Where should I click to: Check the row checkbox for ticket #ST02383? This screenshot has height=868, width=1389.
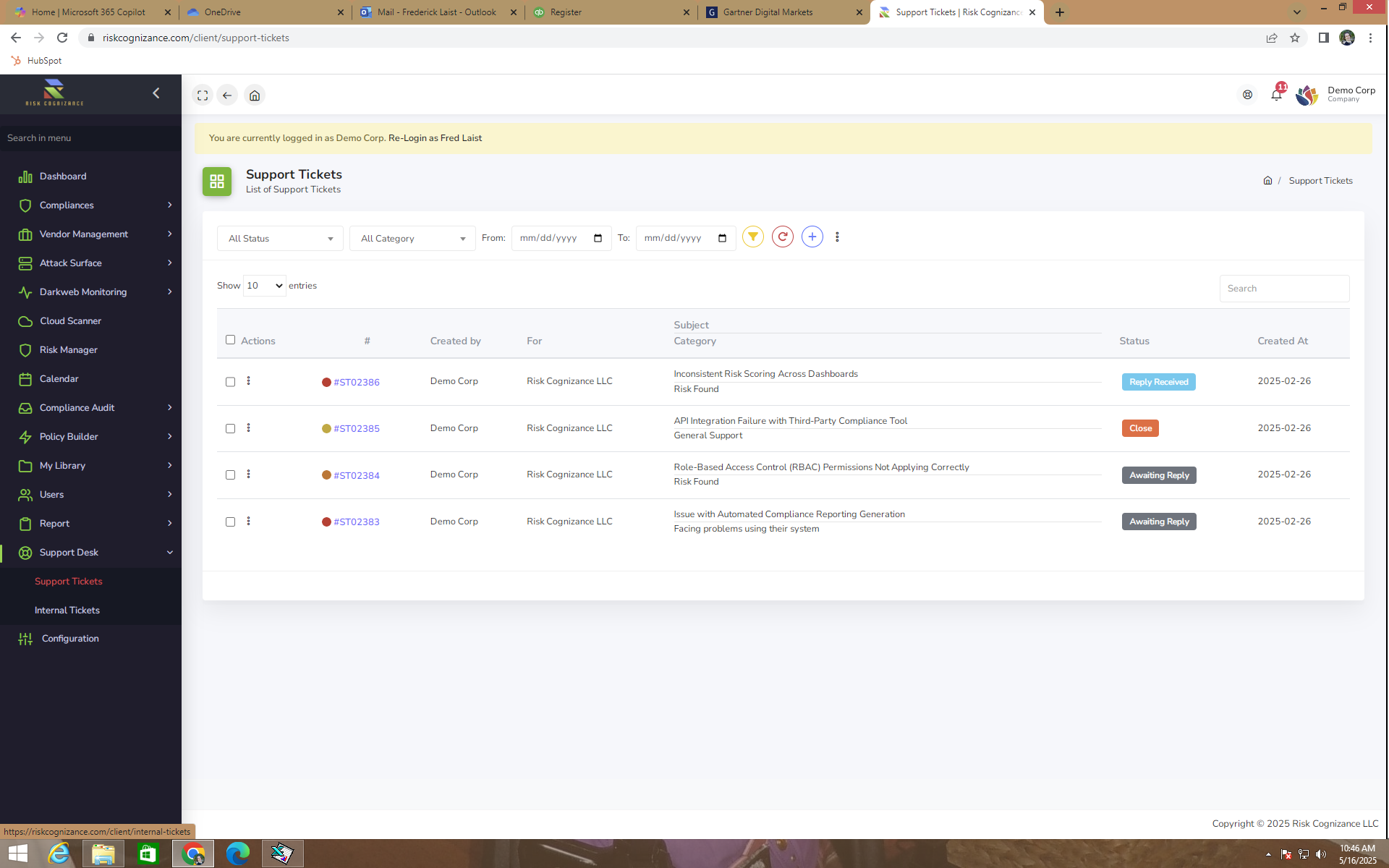click(230, 522)
